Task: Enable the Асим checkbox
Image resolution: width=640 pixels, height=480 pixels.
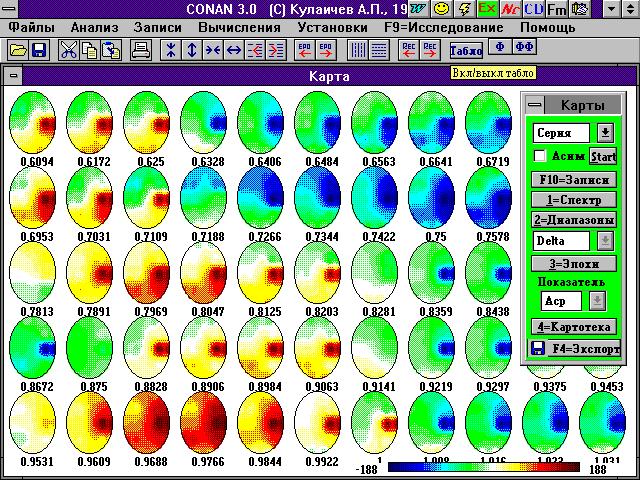Action: click(x=541, y=156)
